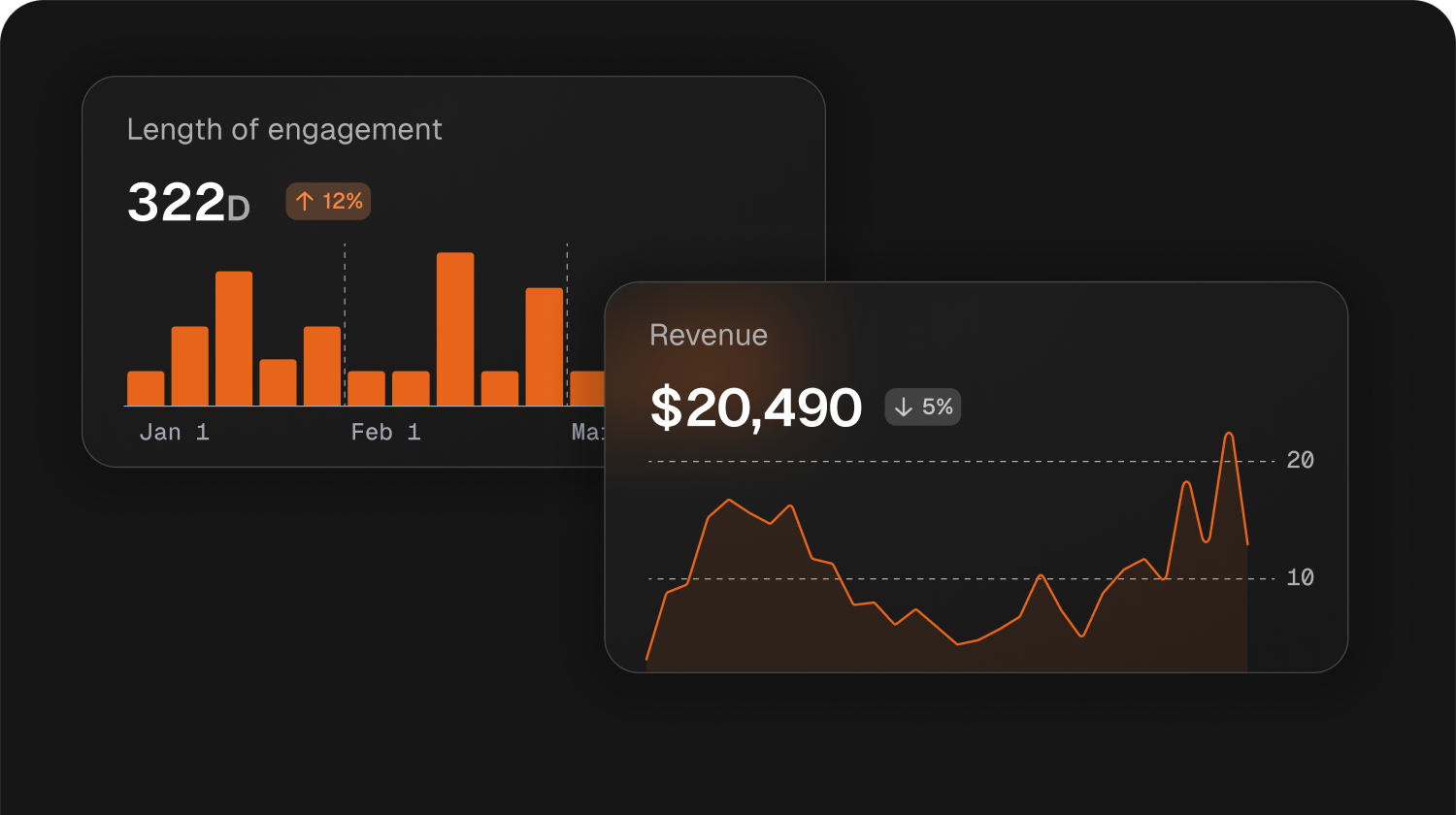Click the 10 gridline value on the revenue axis

[1301, 577]
